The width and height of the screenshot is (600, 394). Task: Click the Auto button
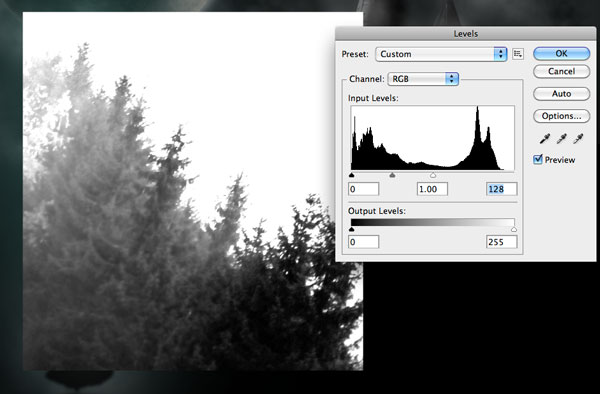(x=561, y=94)
